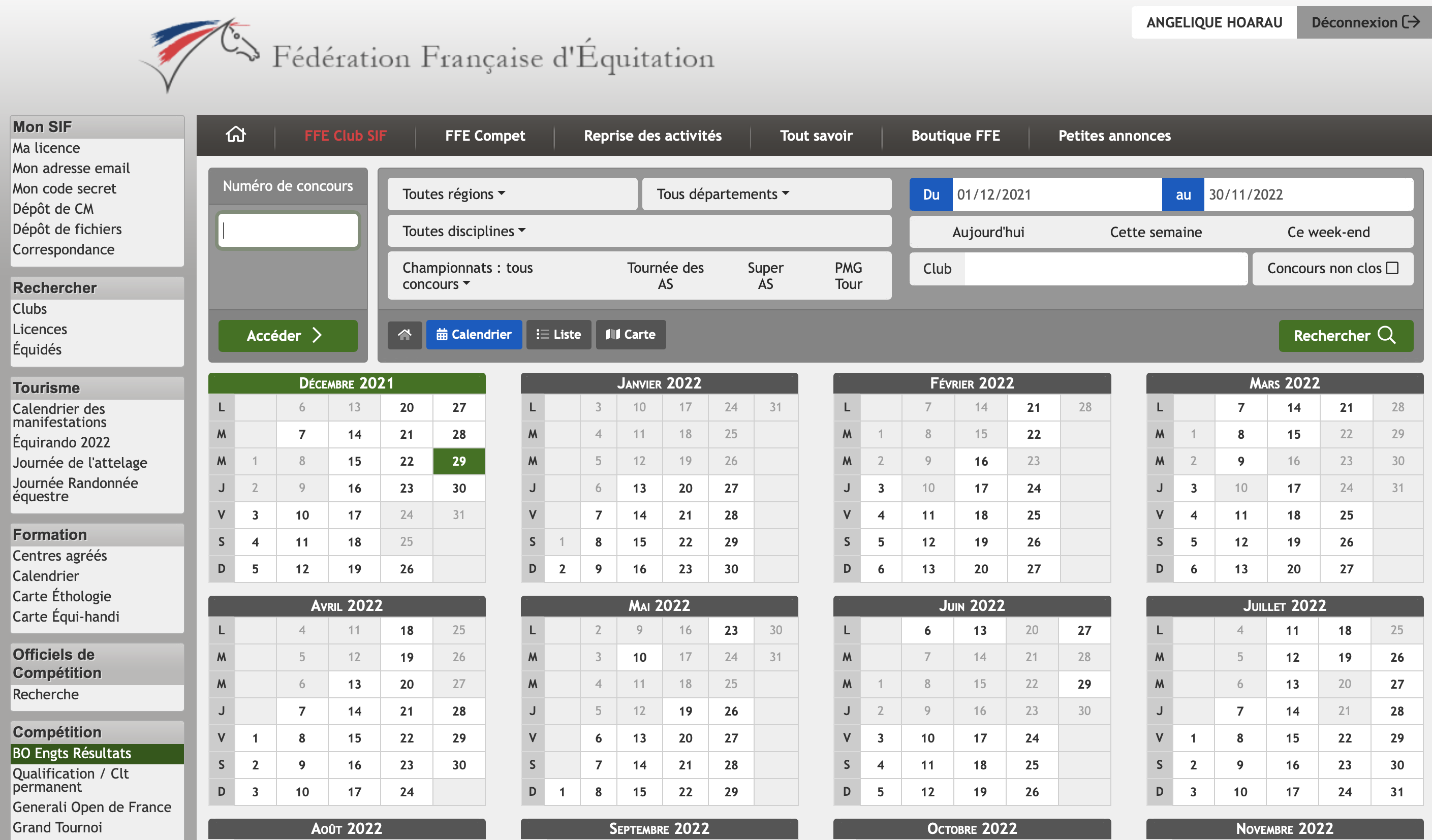The width and height of the screenshot is (1432, 840).
Task: Click the Mars 2022 month header
Action: (1284, 383)
